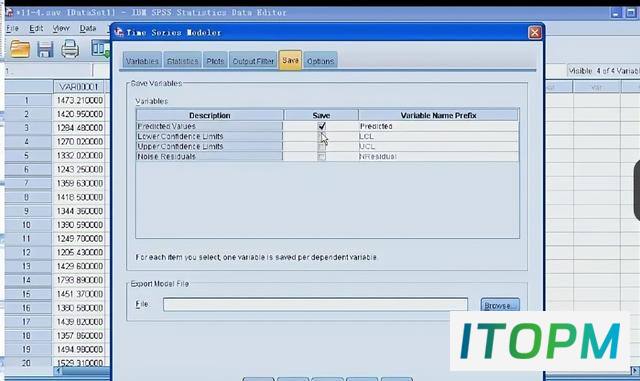Open the Edit menu
Screen dimensions: 640x381
click(x=36, y=28)
